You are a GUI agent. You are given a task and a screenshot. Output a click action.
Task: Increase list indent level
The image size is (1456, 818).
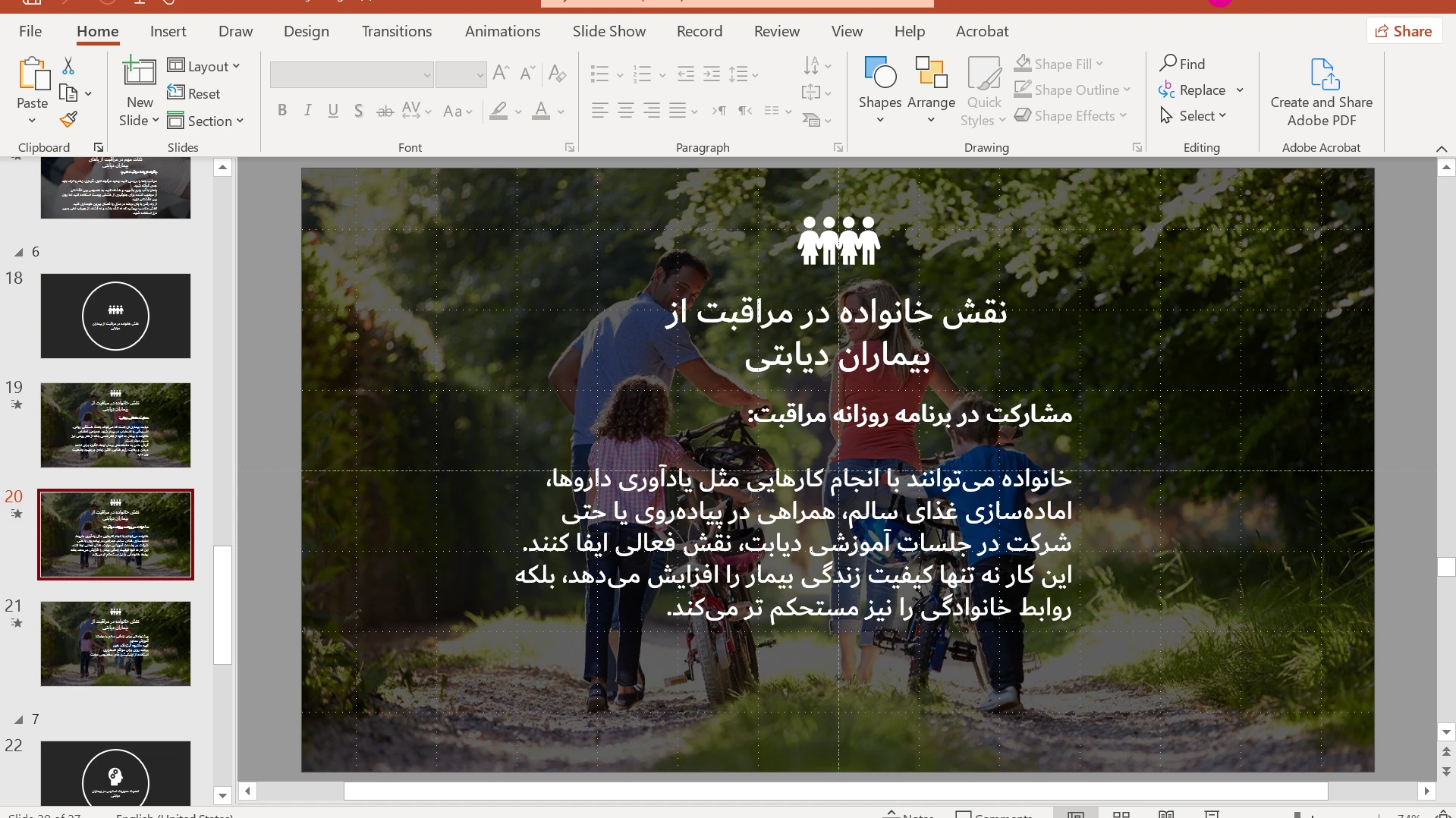click(712, 74)
